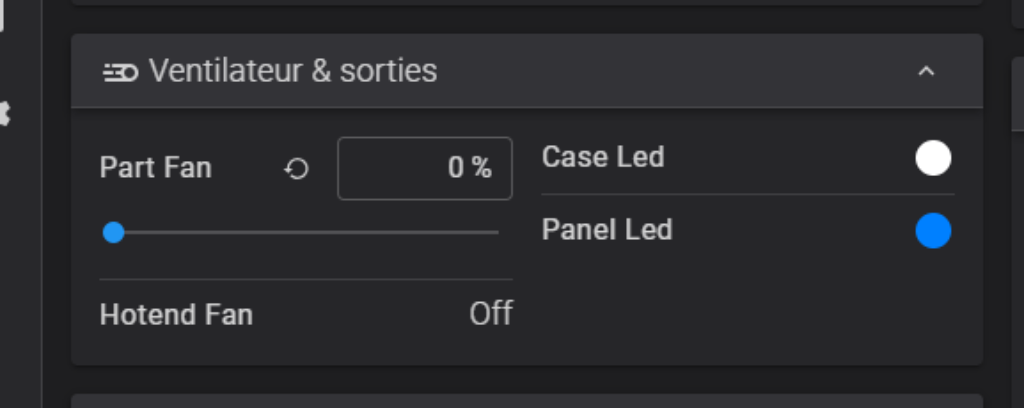Image resolution: width=1024 pixels, height=408 pixels.
Task: Click the Part Fan label
Action: [x=155, y=168]
